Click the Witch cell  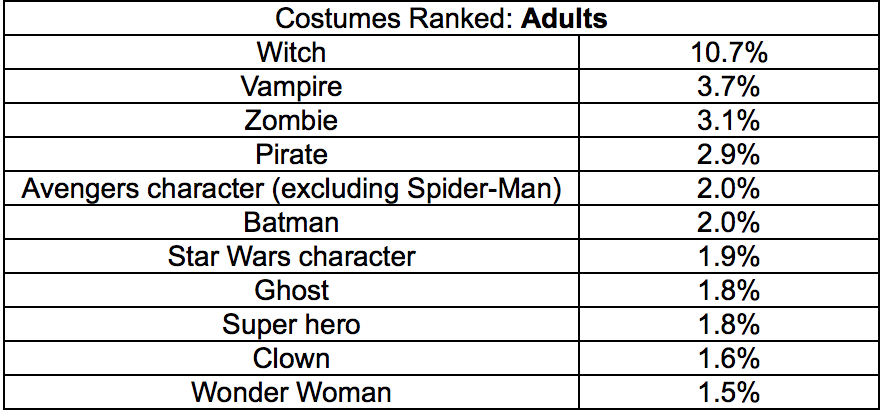tap(291, 53)
